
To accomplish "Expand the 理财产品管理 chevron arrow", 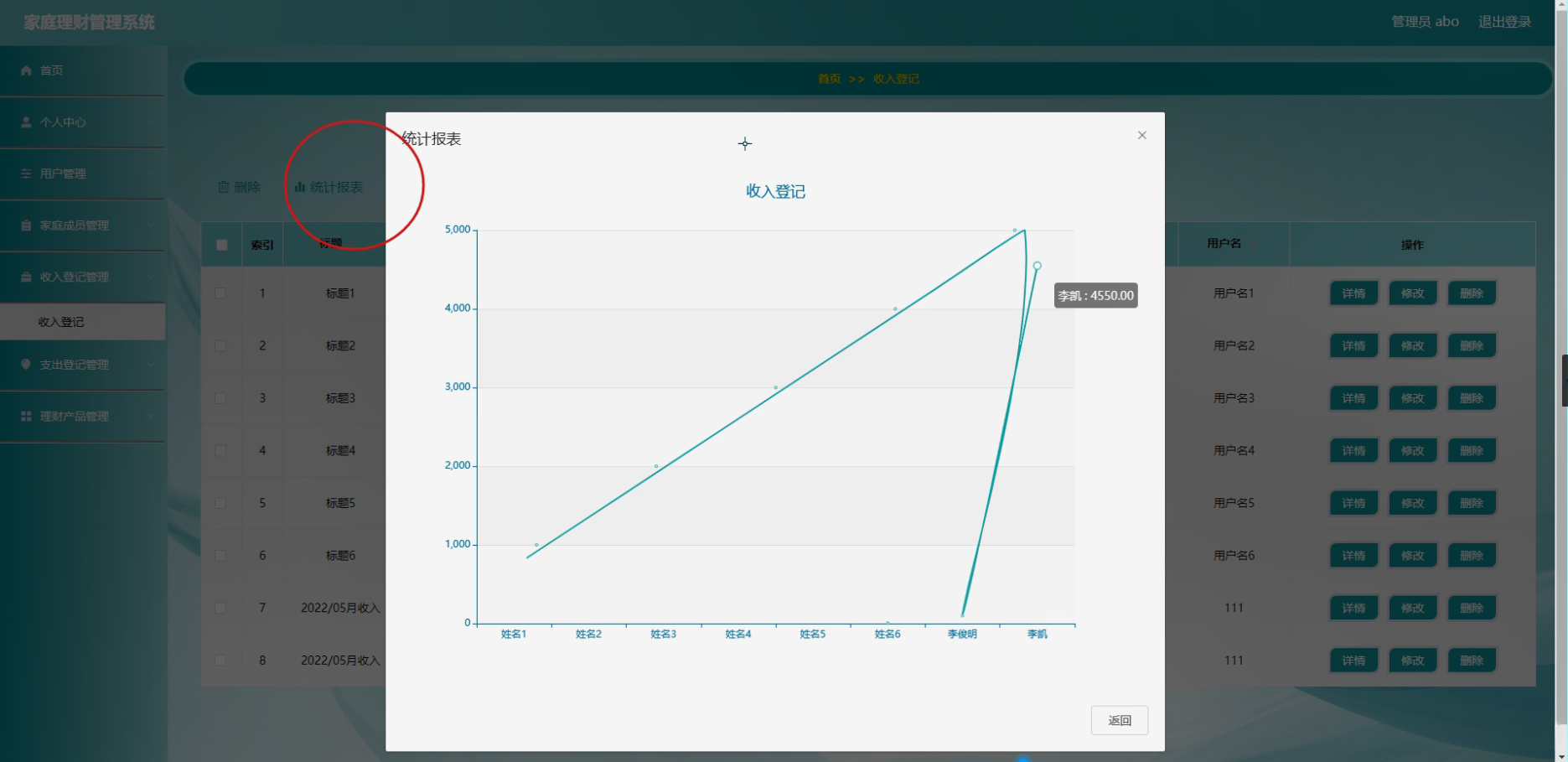I will pyautogui.click(x=151, y=417).
